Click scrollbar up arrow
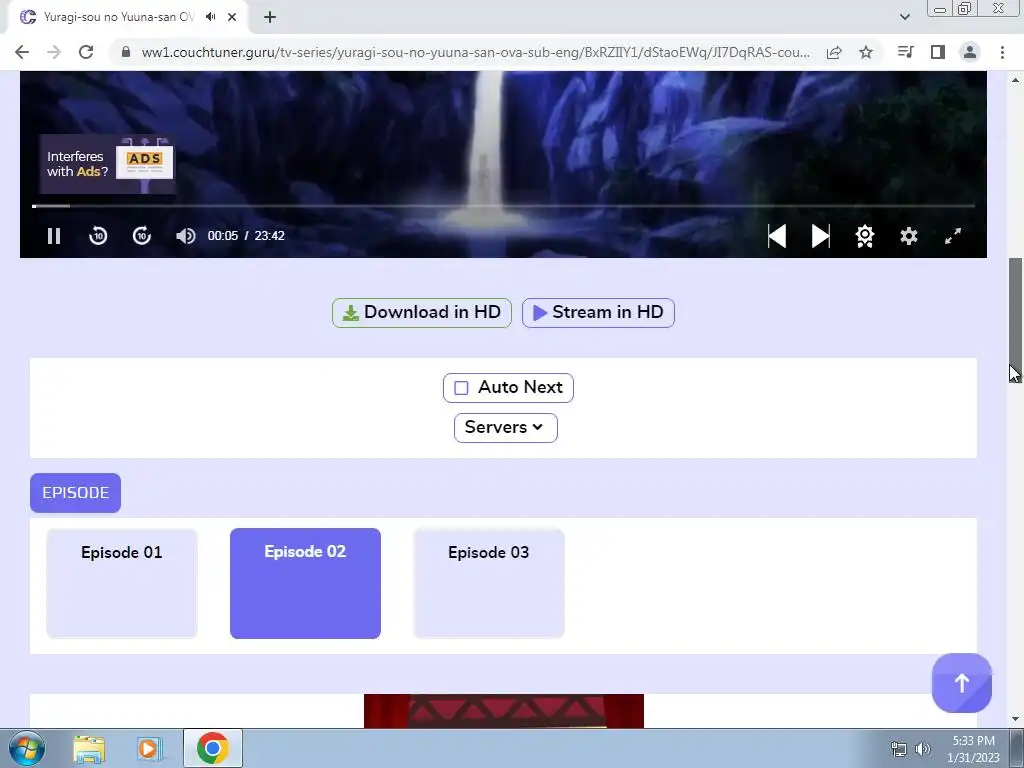 point(1016,80)
